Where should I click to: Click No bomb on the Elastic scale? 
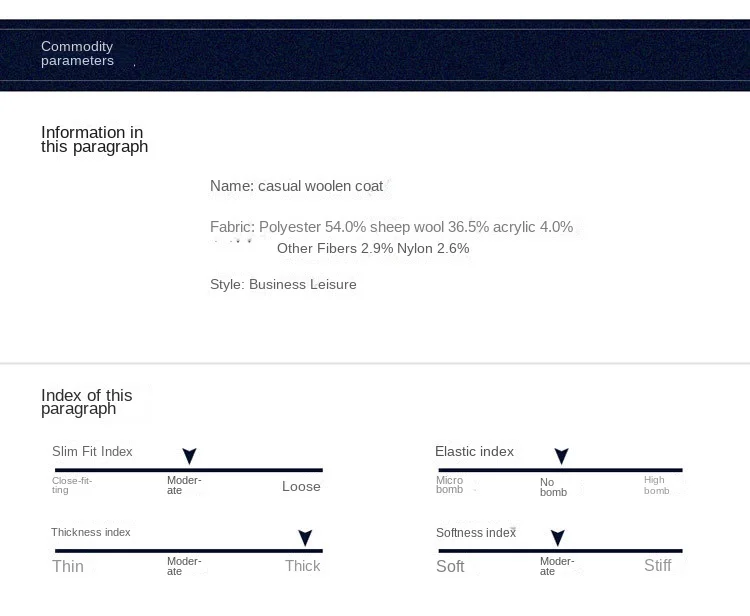coord(553,487)
